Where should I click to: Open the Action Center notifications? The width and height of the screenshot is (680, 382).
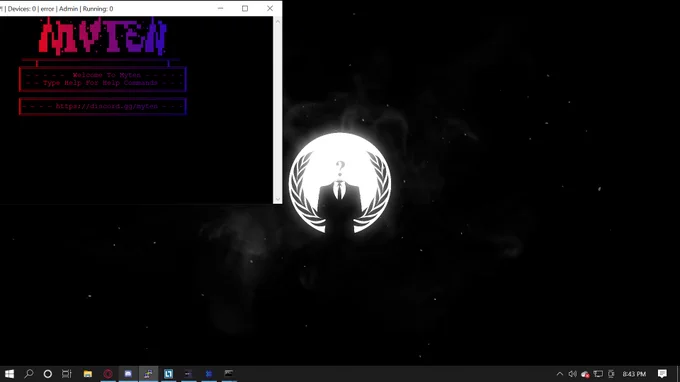pyautogui.click(x=662, y=374)
